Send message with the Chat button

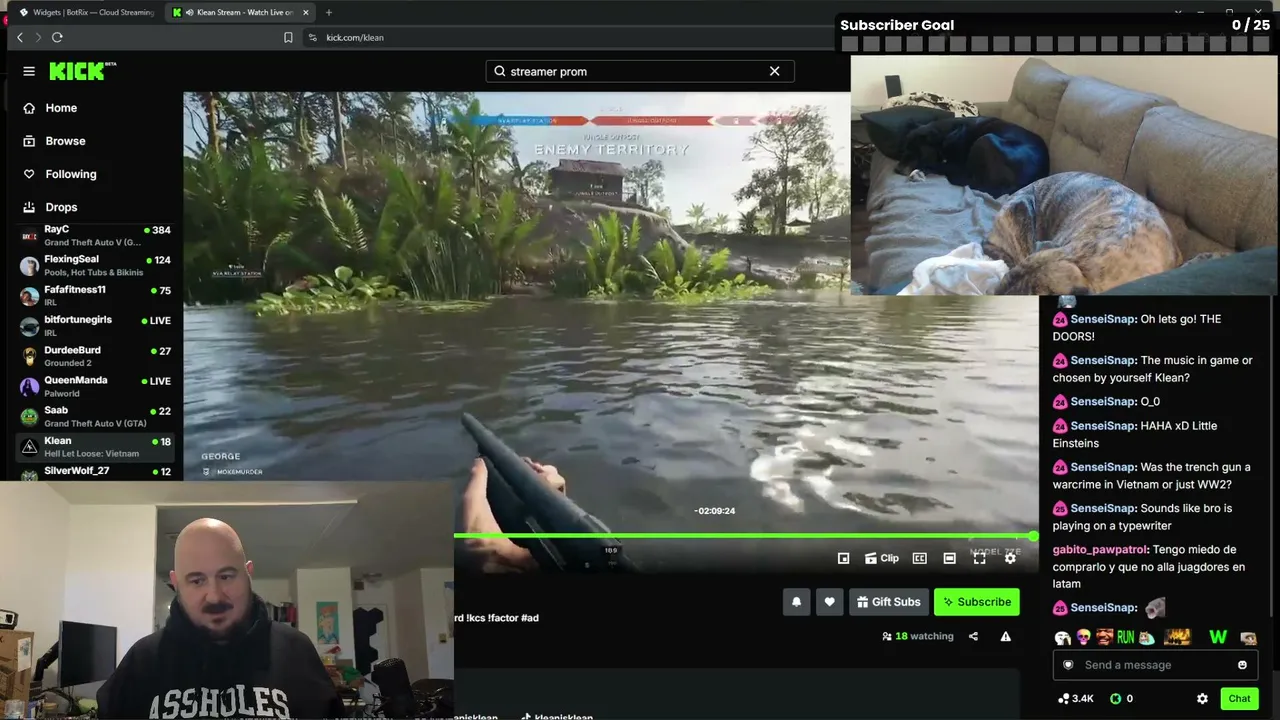tap(1239, 699)
